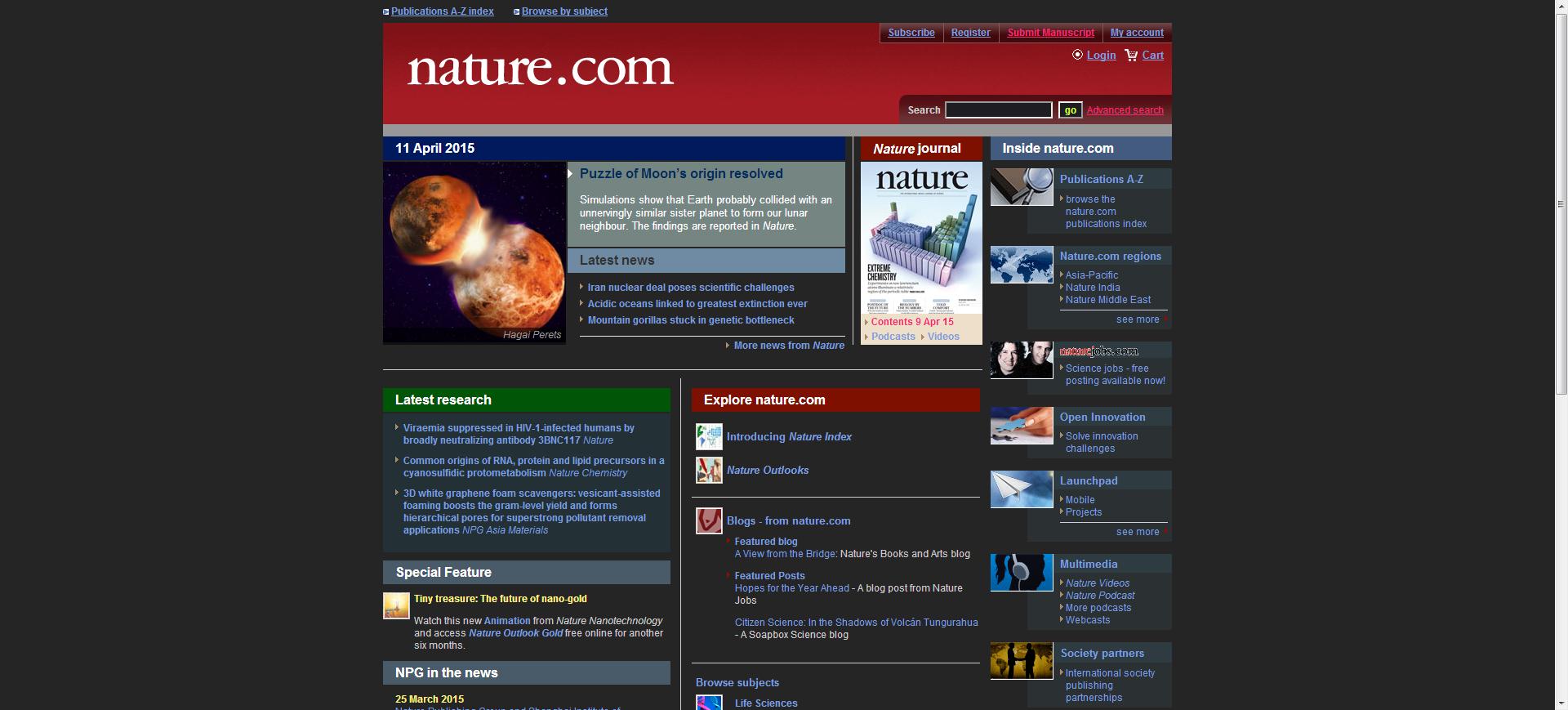Image resolution: width=1568 pixels, height=710 pixels.
Task: Click the naturejobs.com people thumbnail
Action: [x=1022, y=360]
